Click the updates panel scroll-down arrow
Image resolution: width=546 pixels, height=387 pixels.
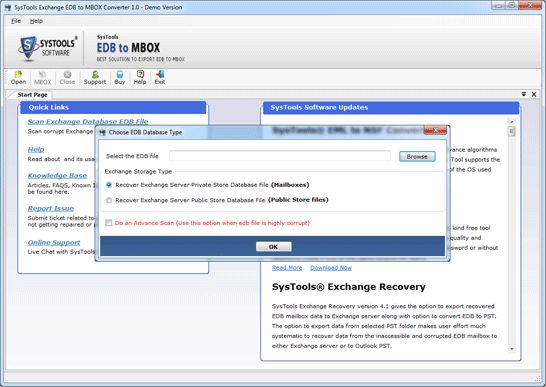point(512,349)
